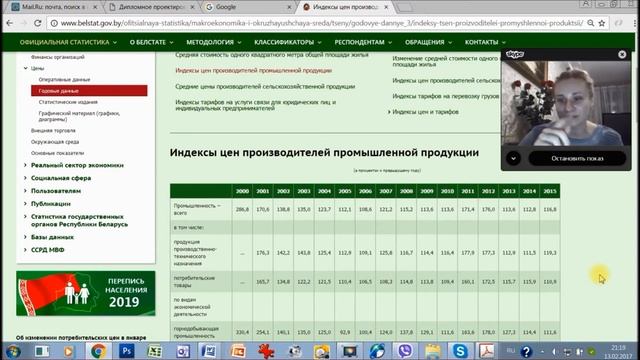Expand Реальный сектор экономики in sidebar
This screenshot has height=360, width=640.
pos(25,165)
